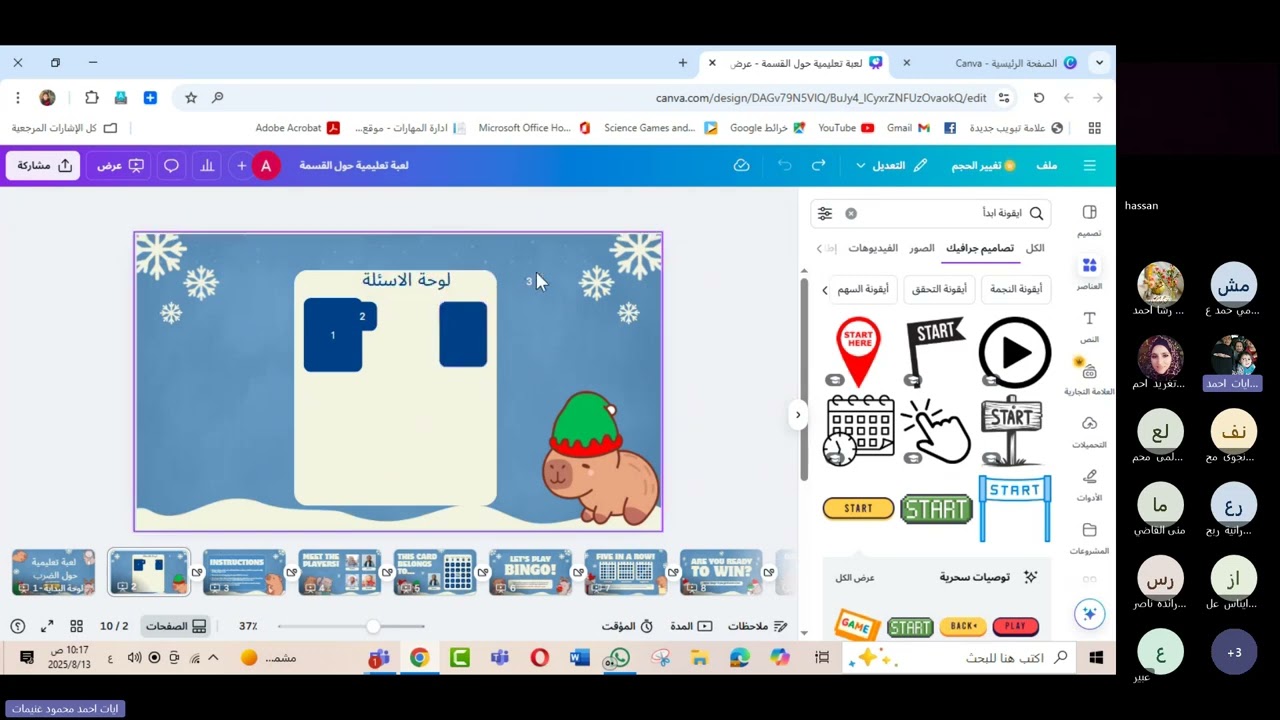
Task: Open the comments bubble icon
Action: (171, 165)
